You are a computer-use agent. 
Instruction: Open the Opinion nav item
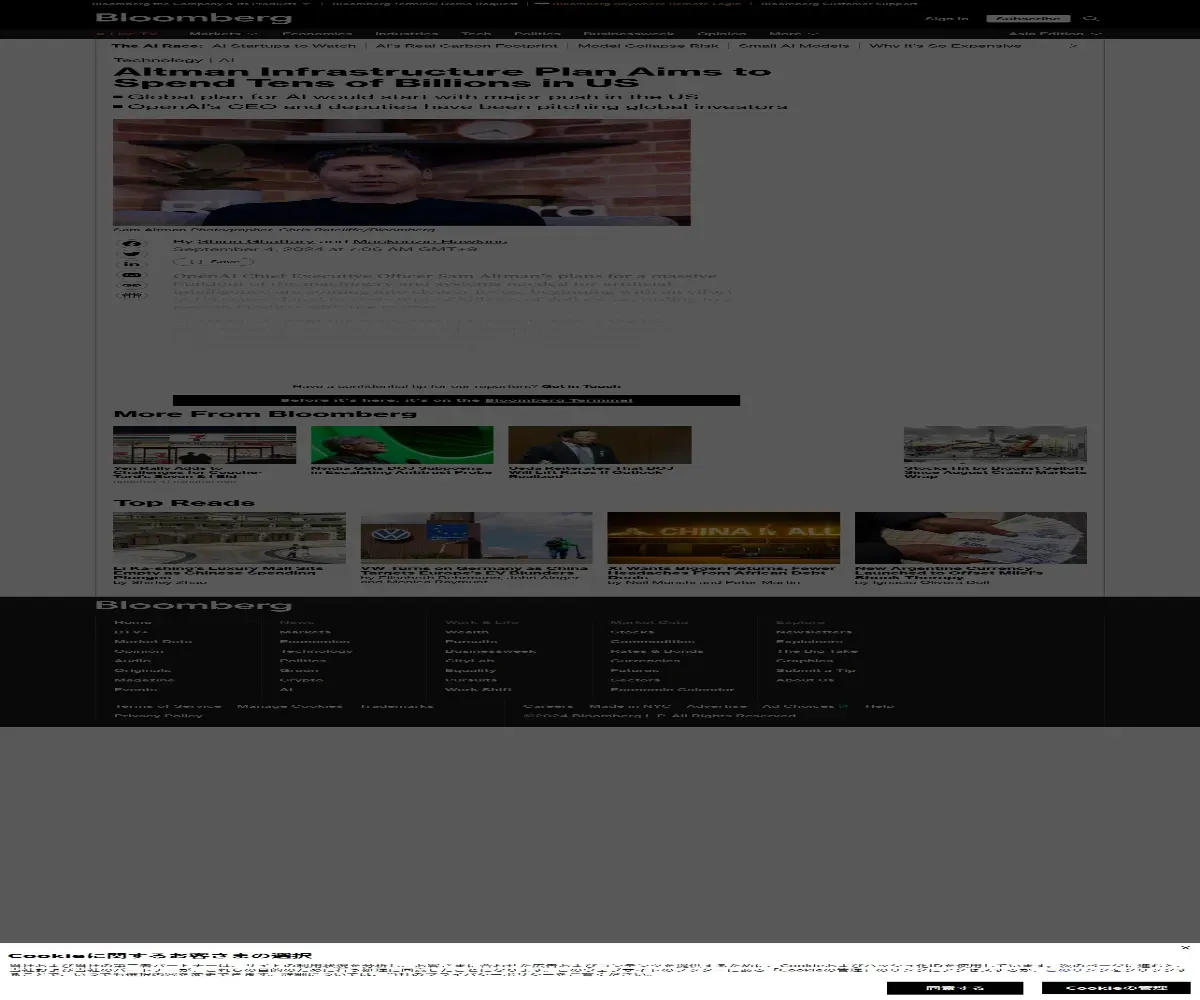pyautogui.click(x=722, y=34)
